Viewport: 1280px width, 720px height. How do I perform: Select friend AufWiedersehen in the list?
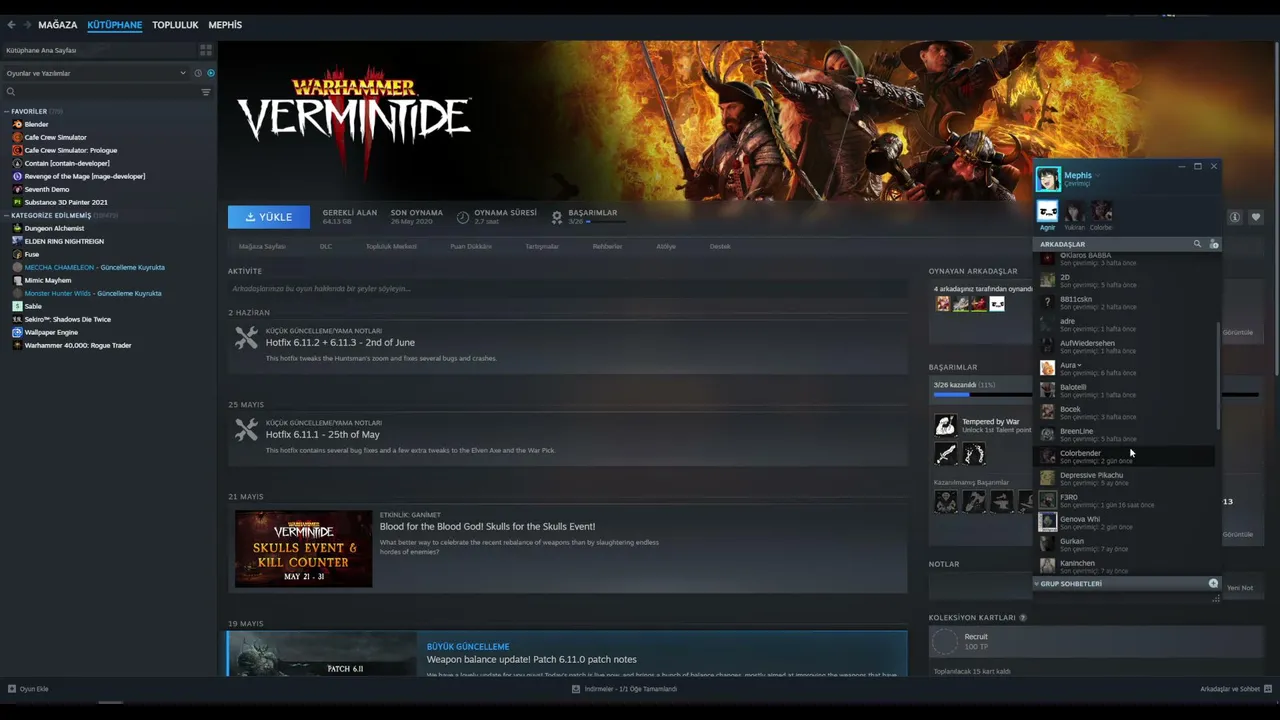pyautogui.click(x=1124, y=347)
